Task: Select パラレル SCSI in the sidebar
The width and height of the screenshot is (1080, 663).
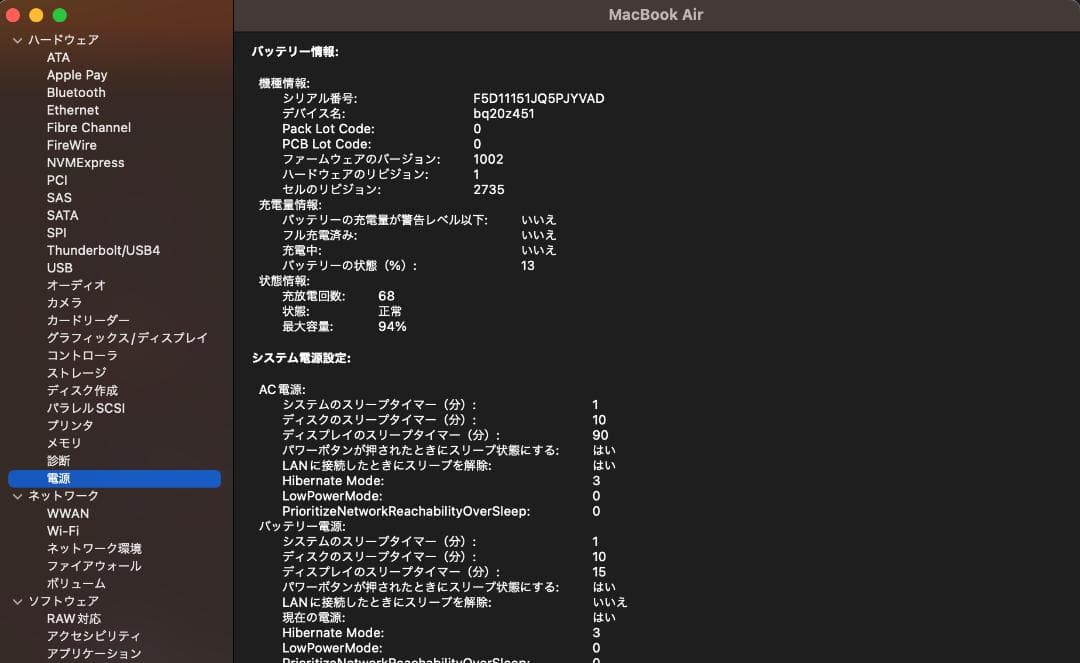Action: [85, 408]
